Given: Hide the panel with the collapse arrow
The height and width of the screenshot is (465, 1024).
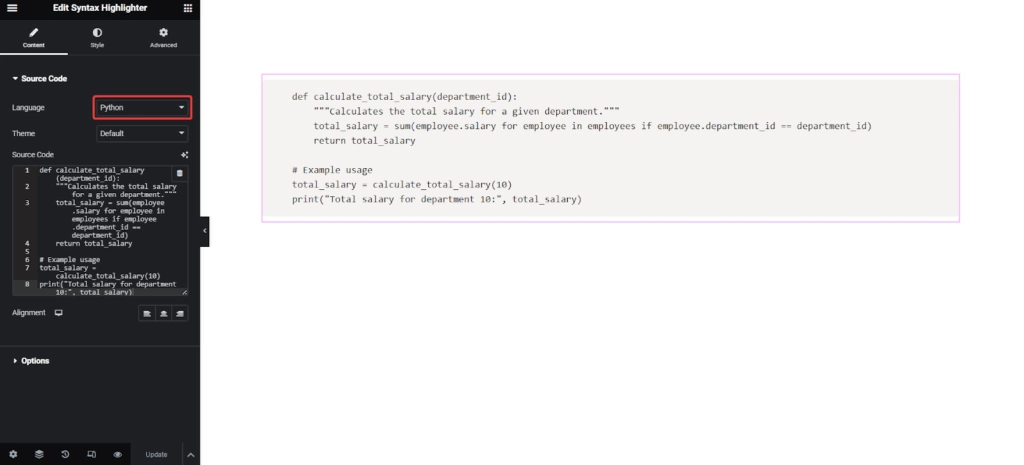Looking at the screenshot, I should [x=204, y=231].
